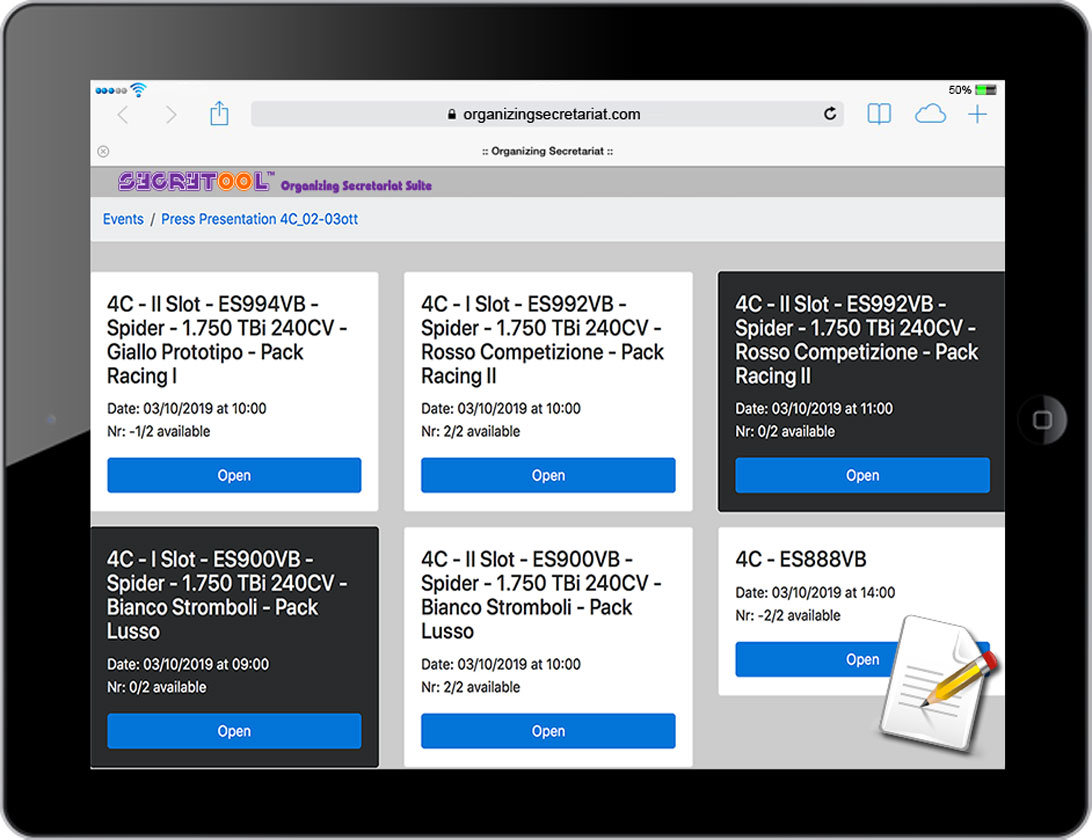The height and width of the screenshot is (840, 1092).
Task: Select the Organizing Secretariat tab title
Action: click(x=547, y=151)
